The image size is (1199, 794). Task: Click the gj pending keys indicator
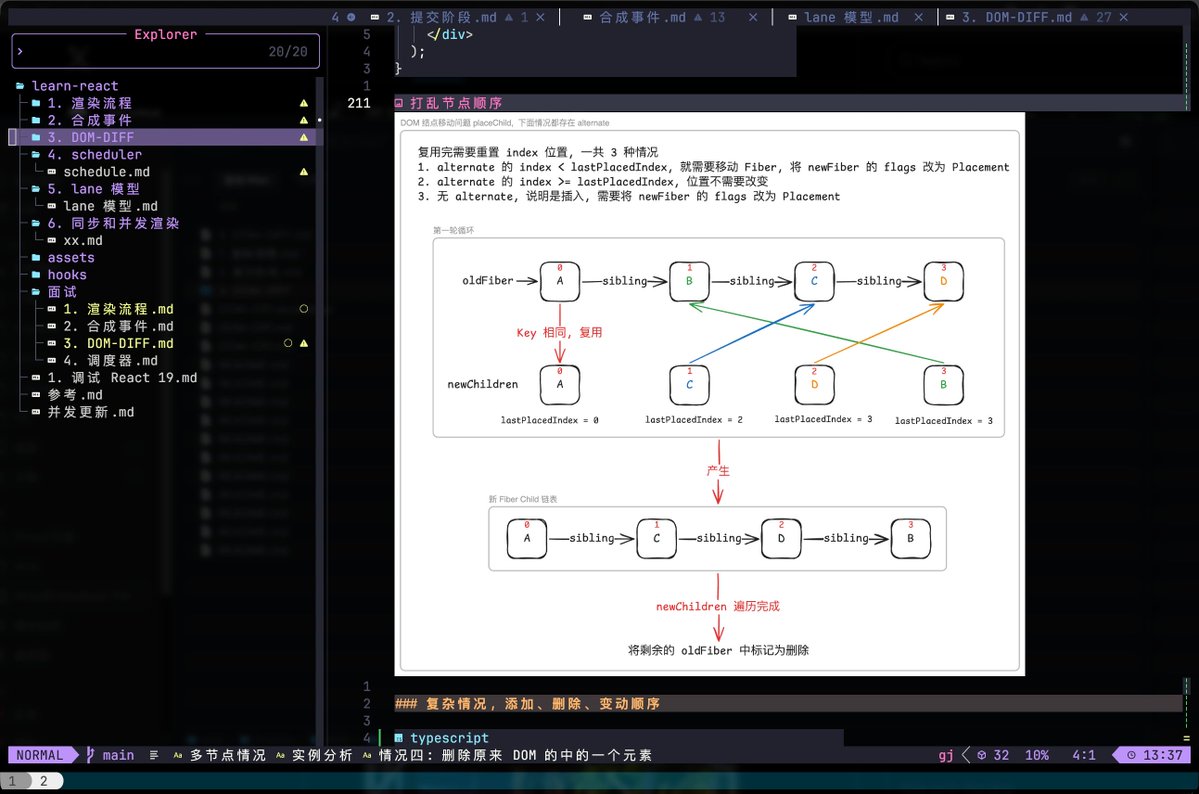pos(946,755)
